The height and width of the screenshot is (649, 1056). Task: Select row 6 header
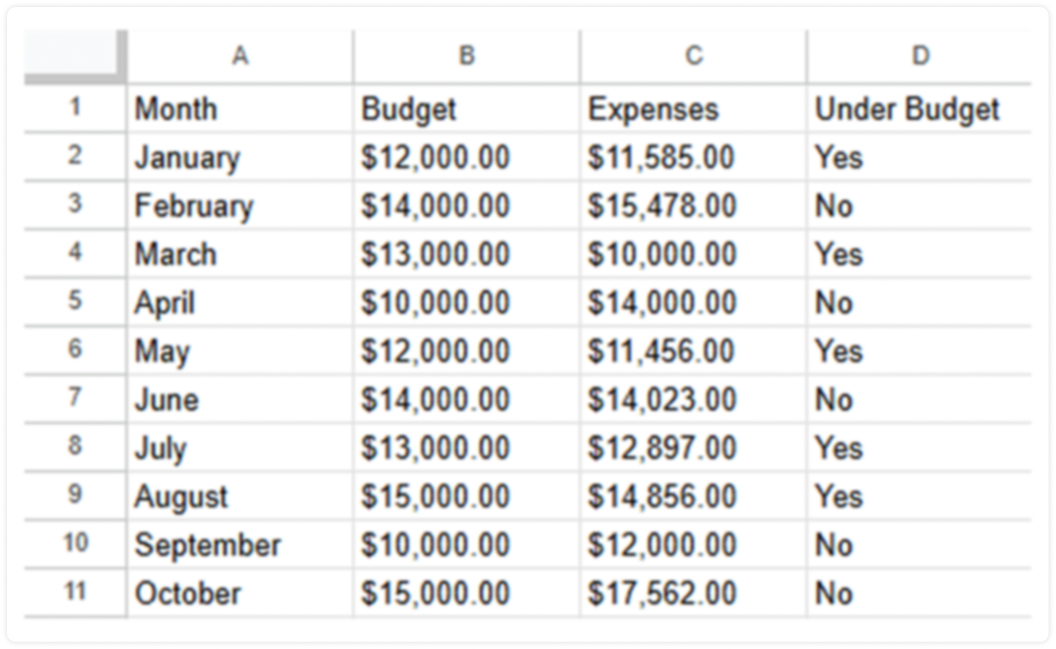click(x=75, y=351)
